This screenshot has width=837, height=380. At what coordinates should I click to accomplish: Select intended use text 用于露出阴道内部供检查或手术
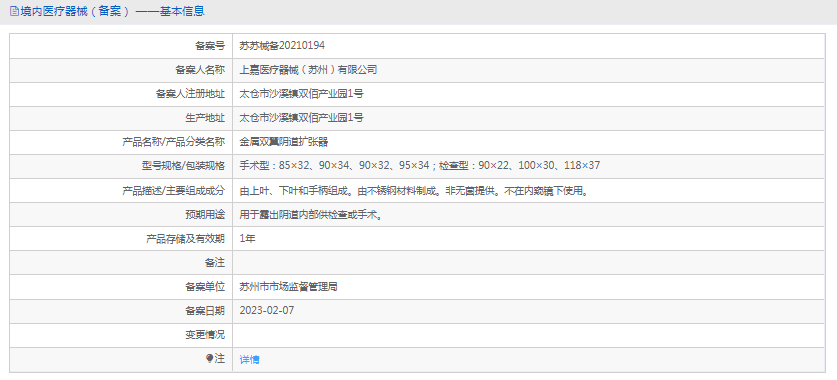311,215
